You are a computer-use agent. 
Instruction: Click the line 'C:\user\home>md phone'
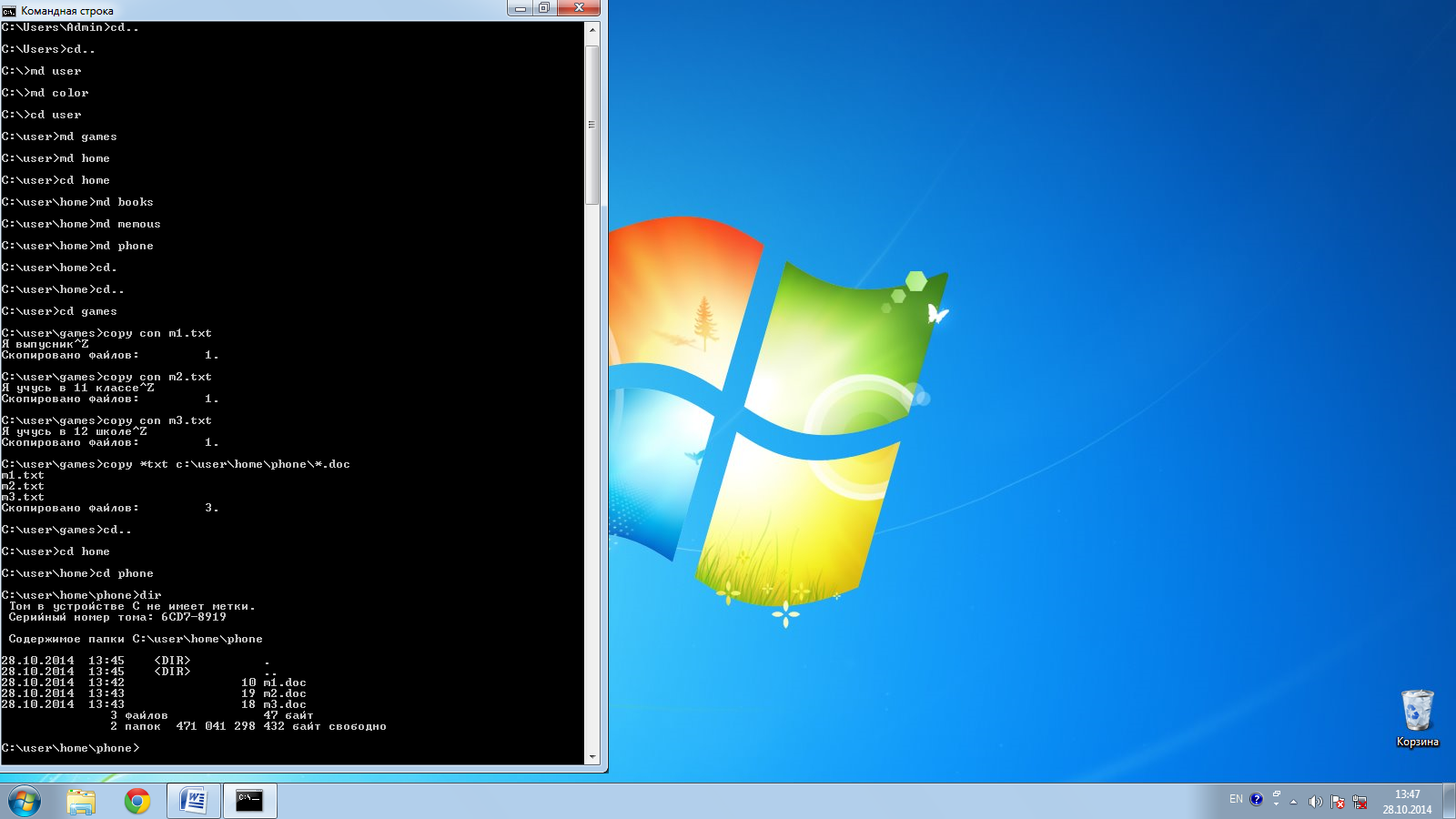tap(77, 246)
